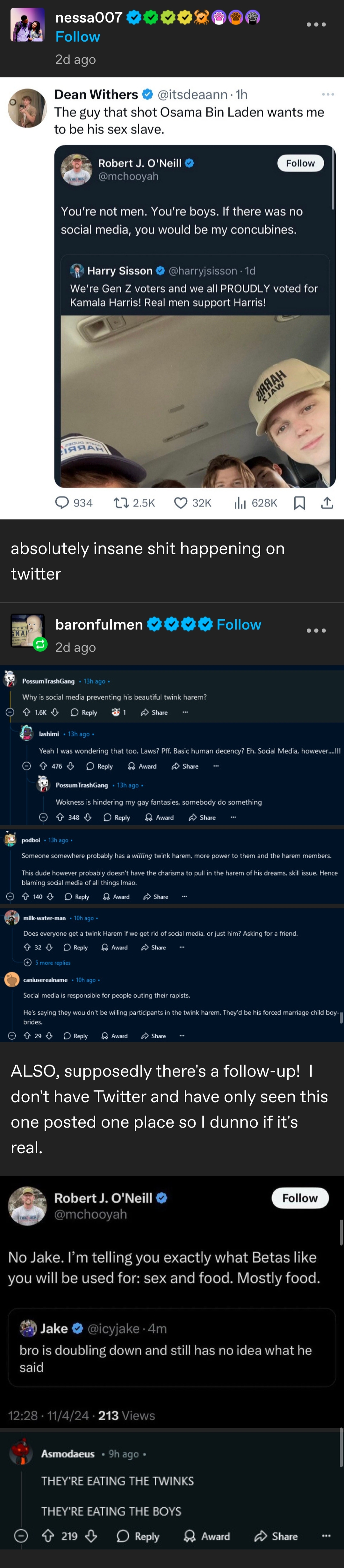This screenshot has width=344, height=1568.
Task: Like the Dean Withers tweet with 32K likes
Action: [x=180, y=503]
